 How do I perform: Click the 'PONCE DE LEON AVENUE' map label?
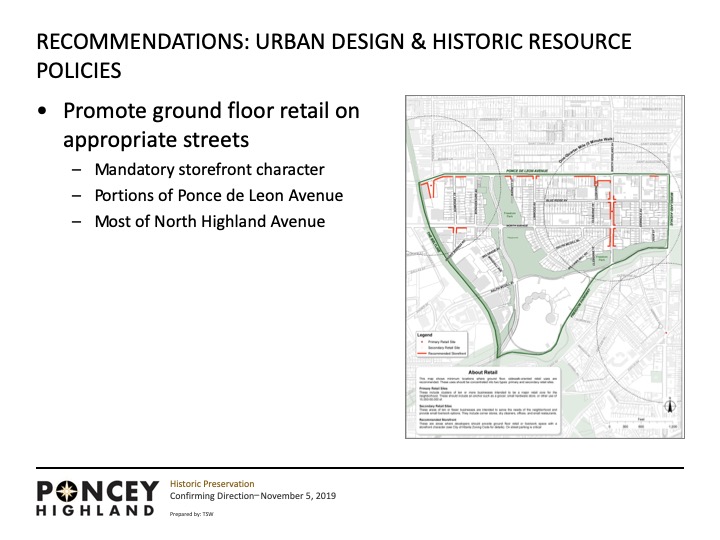[x=527, y=171]
